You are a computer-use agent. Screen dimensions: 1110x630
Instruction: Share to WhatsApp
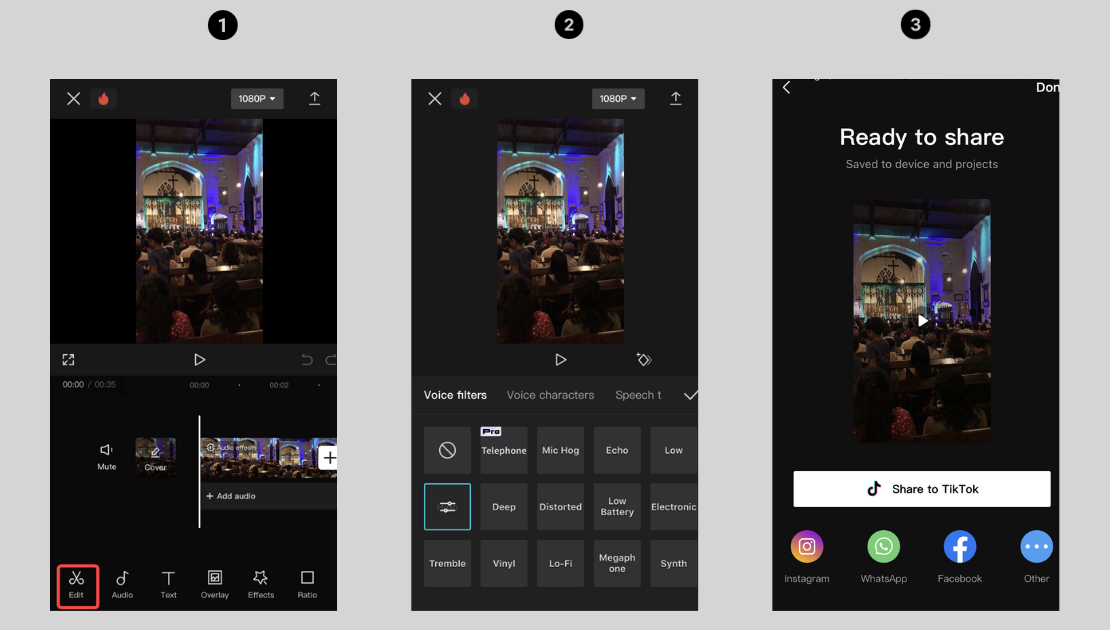pos(883,557)
